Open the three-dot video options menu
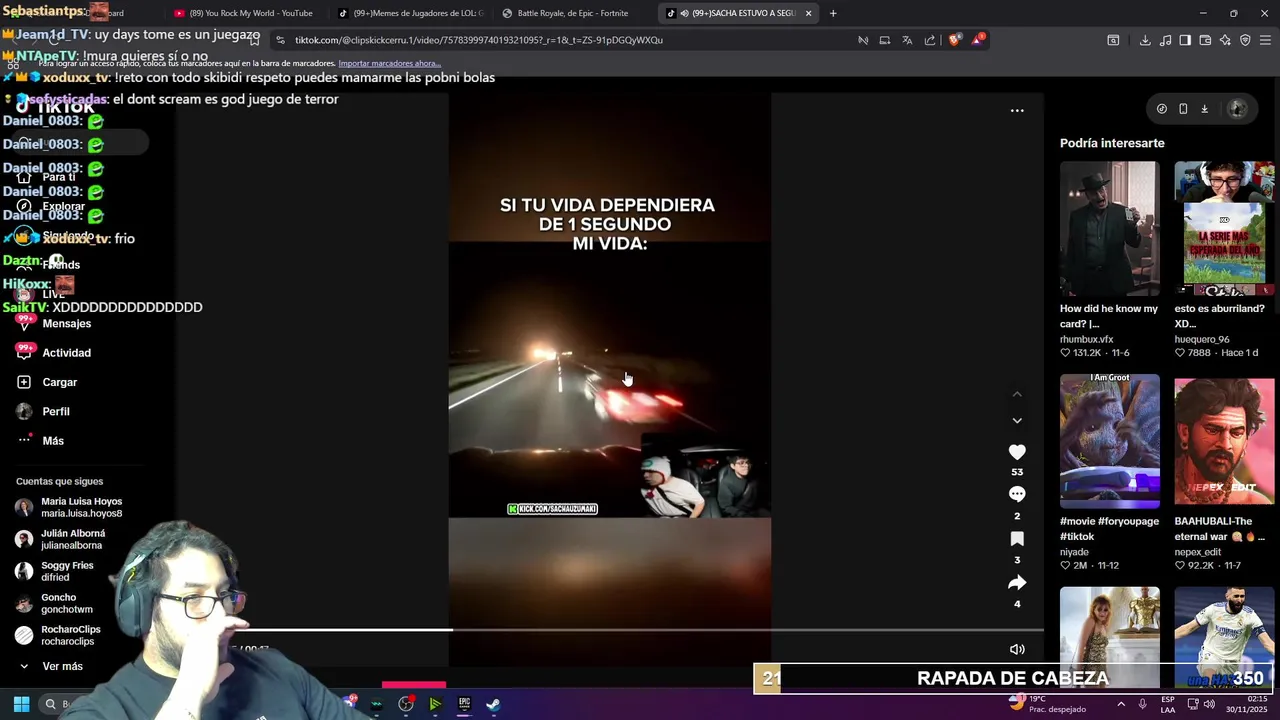This screenshot has width=1280, height=720. pyautogui.click(x=1017, y=110)
